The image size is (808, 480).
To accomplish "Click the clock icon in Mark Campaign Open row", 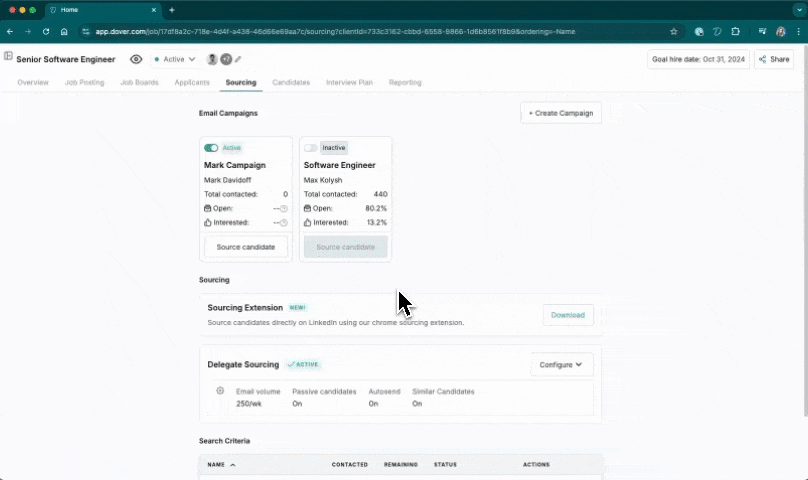I will point(284,208).
